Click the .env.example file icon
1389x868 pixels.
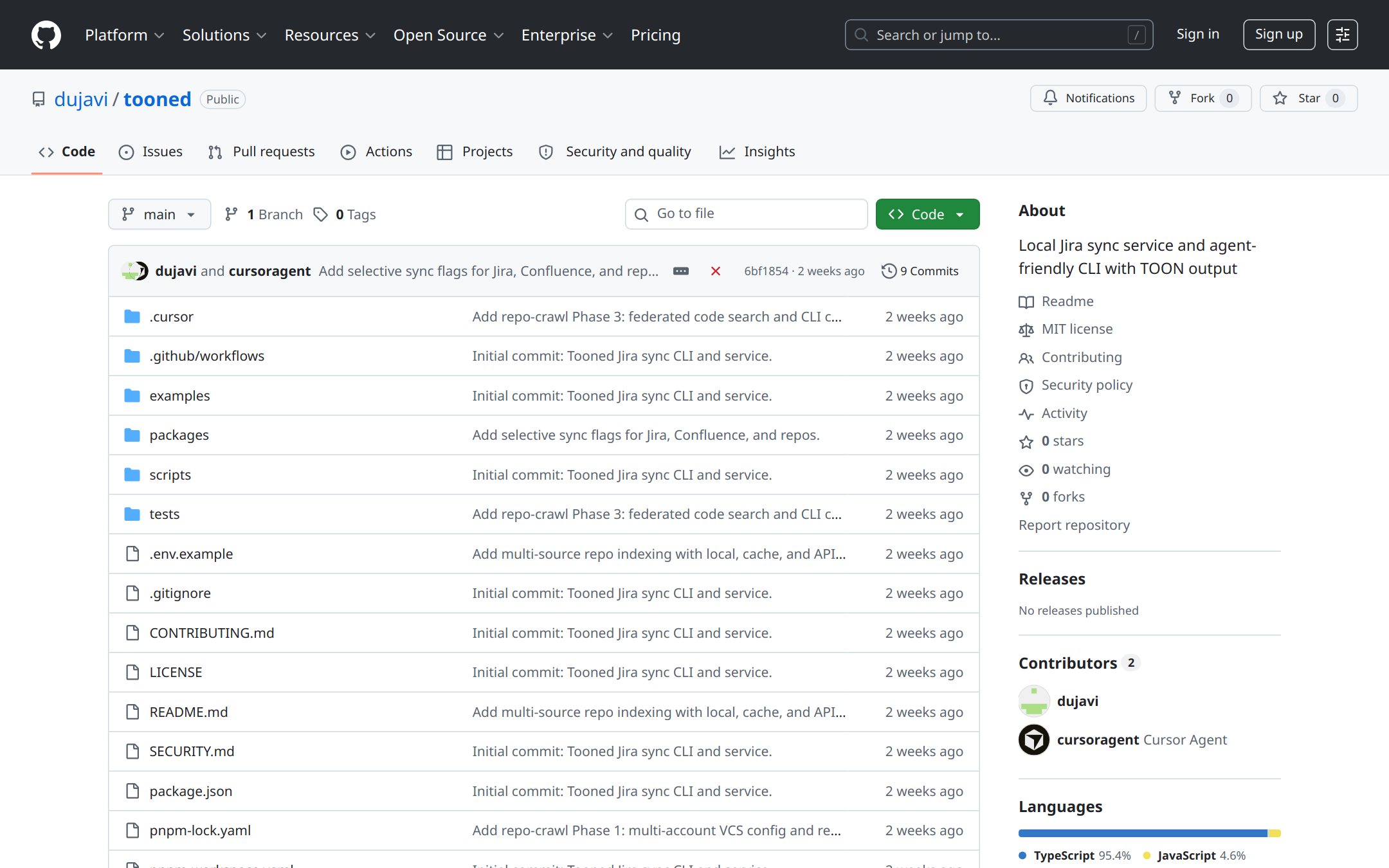click(x=132, y=554)
